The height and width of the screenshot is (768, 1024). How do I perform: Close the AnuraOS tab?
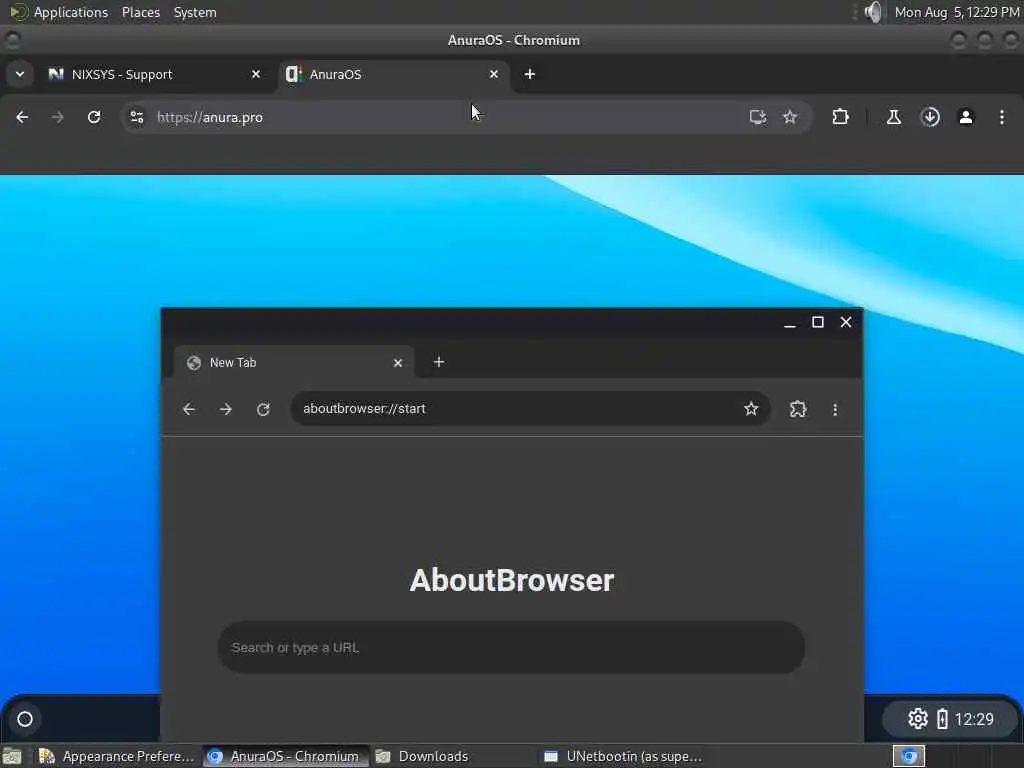click(494, 74)
